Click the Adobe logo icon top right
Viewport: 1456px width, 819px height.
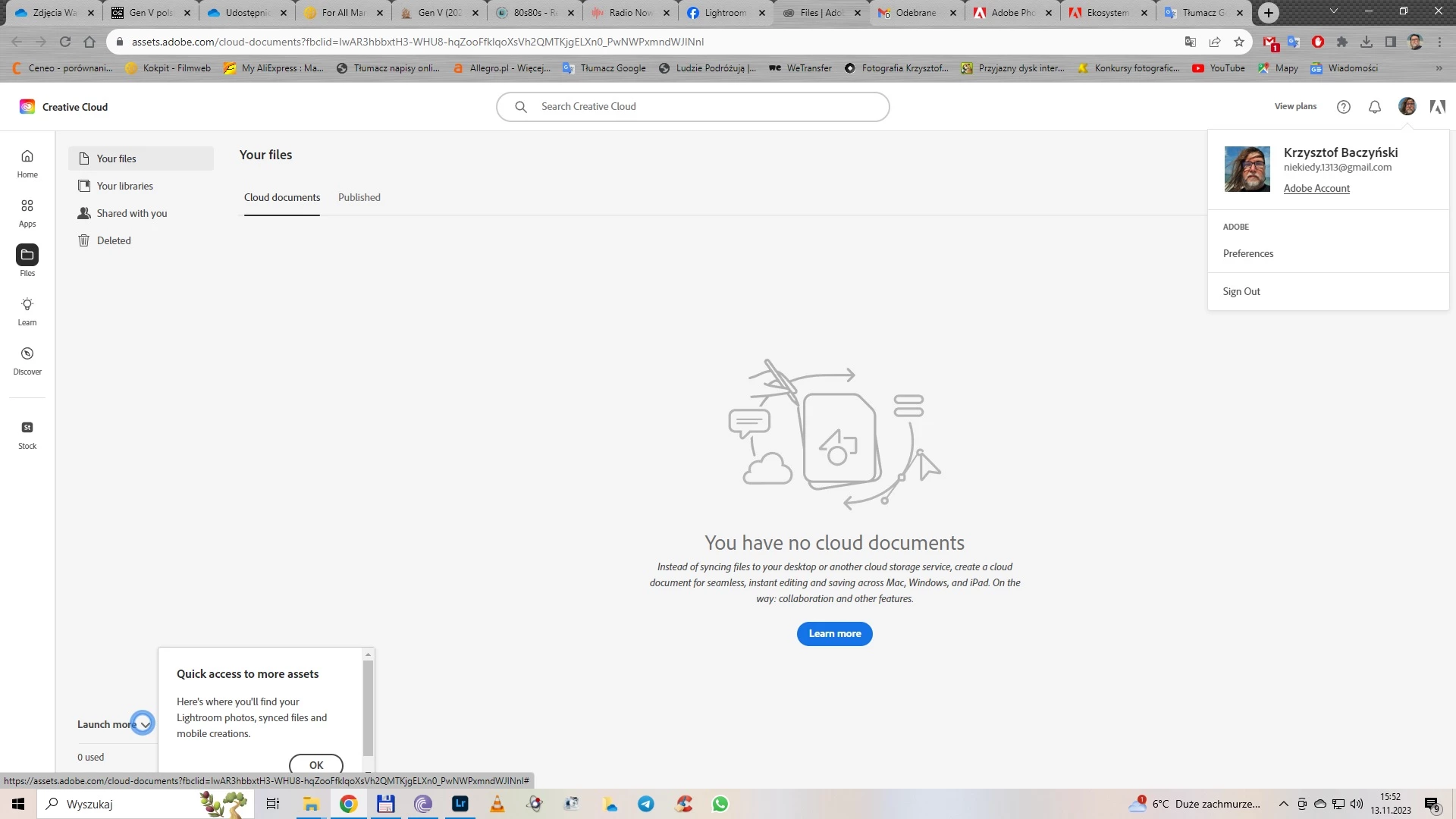click(1437, 107)
